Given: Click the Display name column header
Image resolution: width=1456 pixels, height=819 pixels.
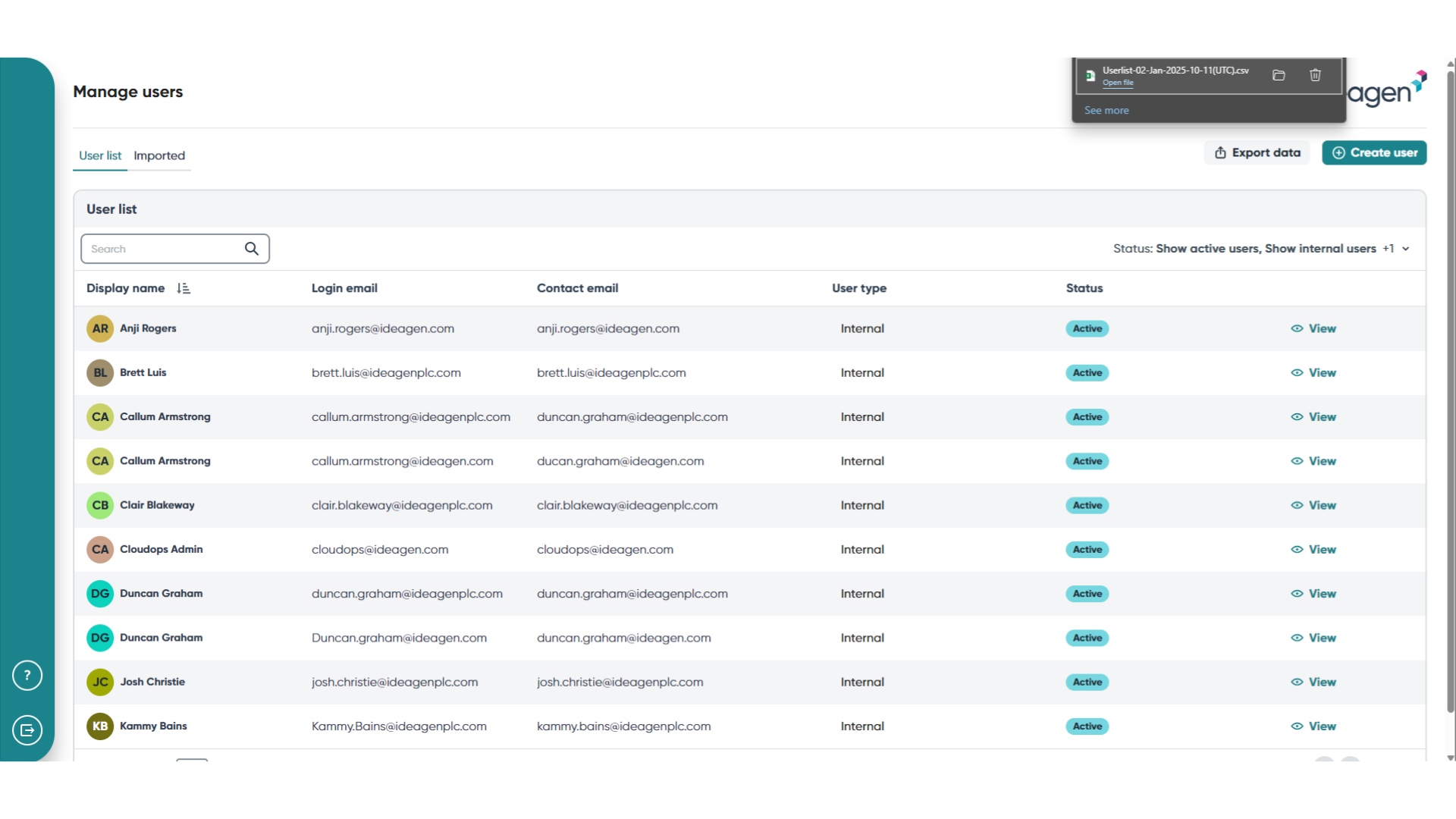Looking at the screenshot, I should click(125, 288).
